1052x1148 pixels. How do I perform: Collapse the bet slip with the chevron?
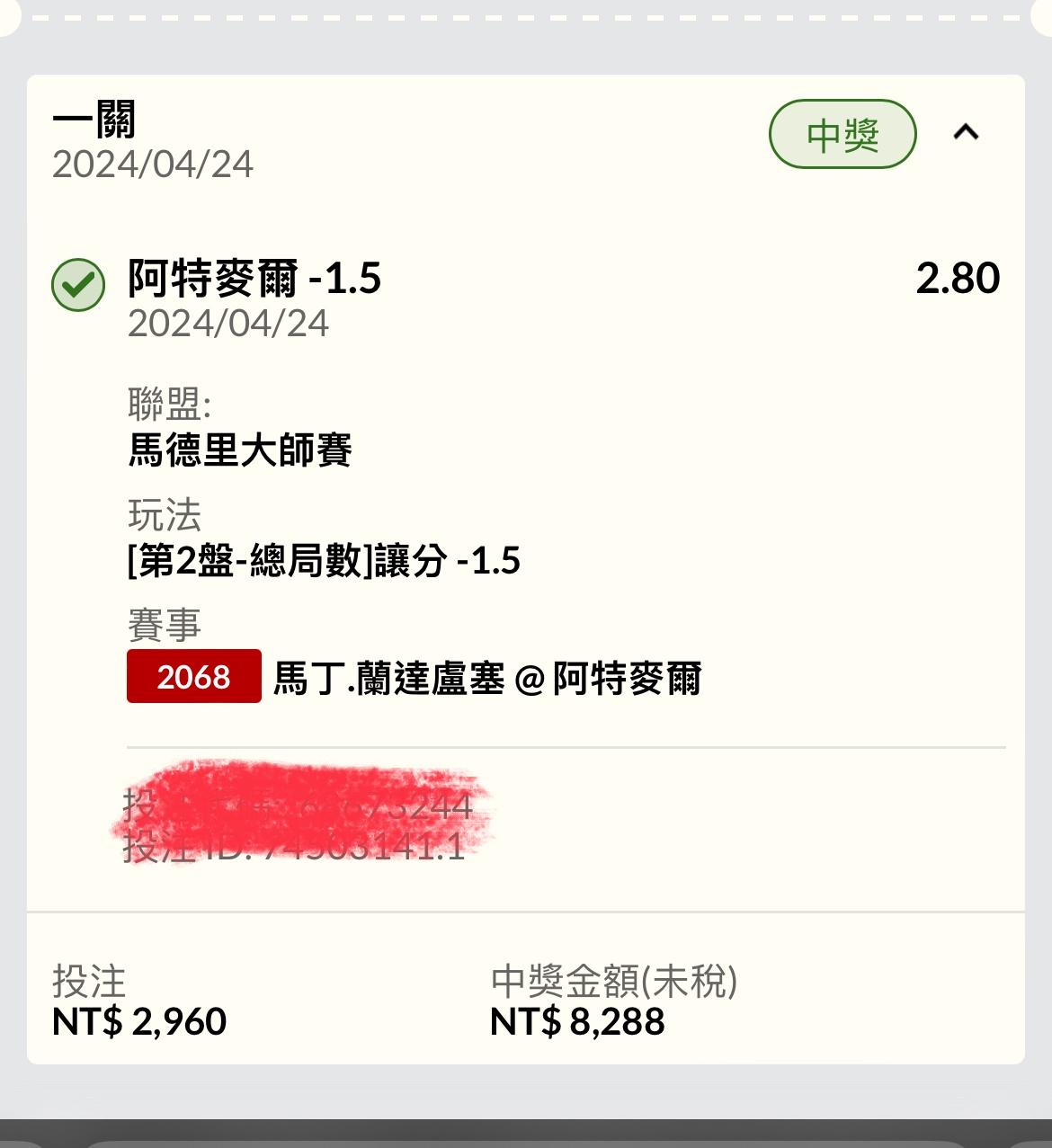point(966,133)
